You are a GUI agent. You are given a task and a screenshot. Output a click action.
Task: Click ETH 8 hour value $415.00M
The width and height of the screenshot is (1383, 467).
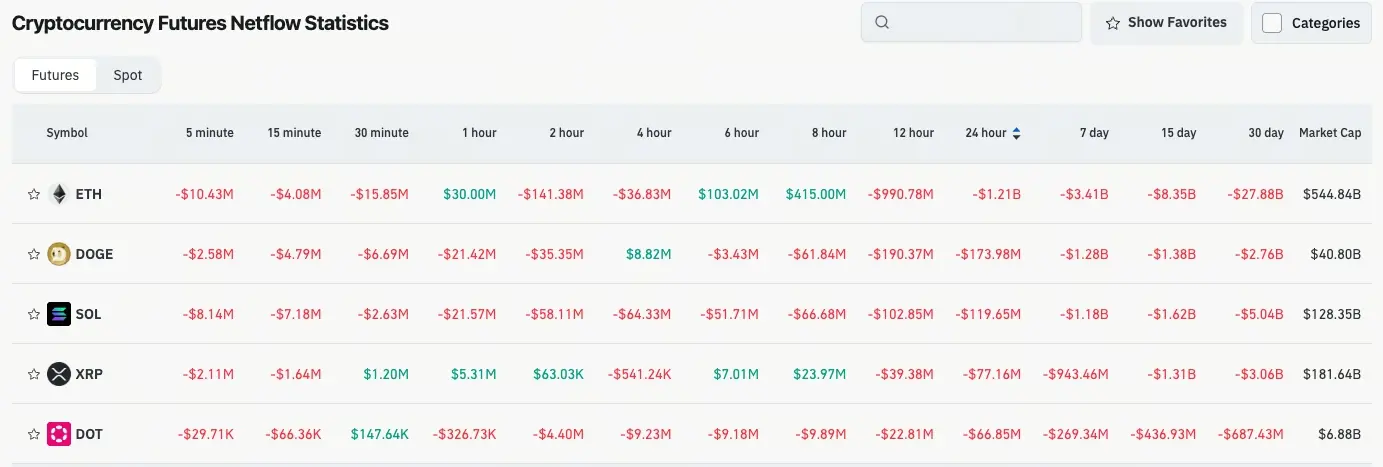pyautogui.click(x=816, y=194)
